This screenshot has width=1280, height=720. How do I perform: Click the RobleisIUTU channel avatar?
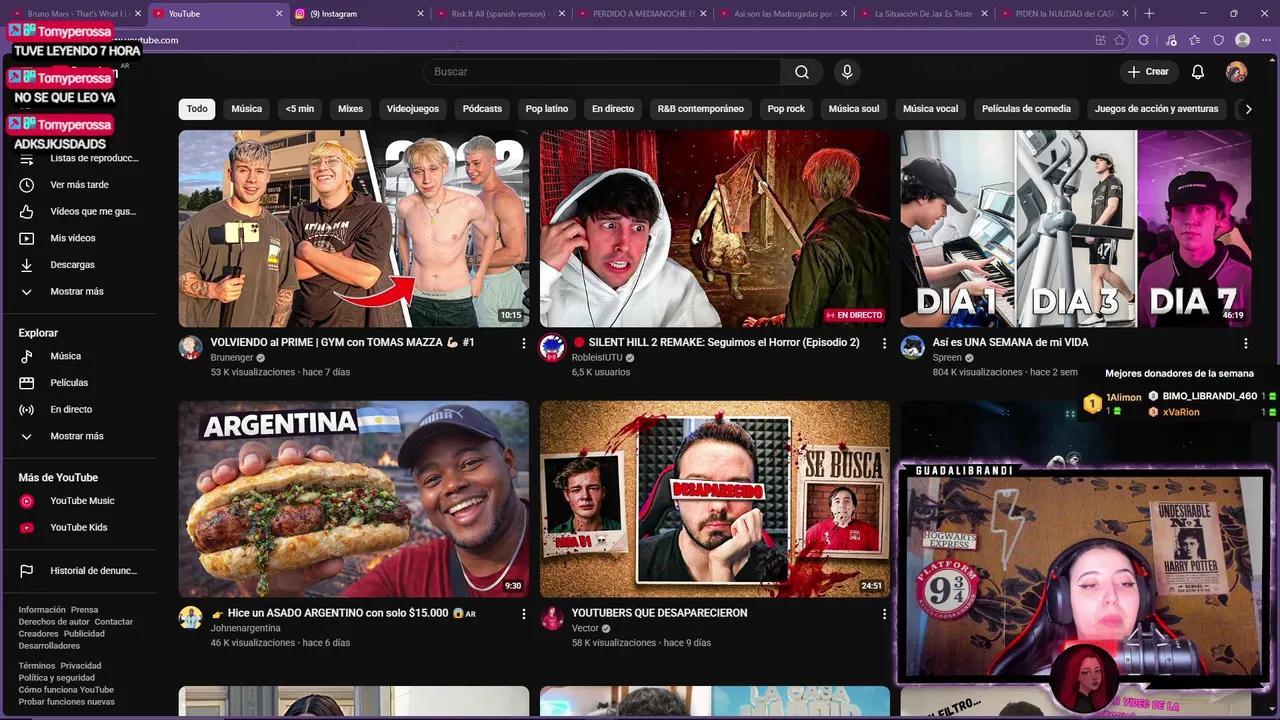(x=552, y=347)
